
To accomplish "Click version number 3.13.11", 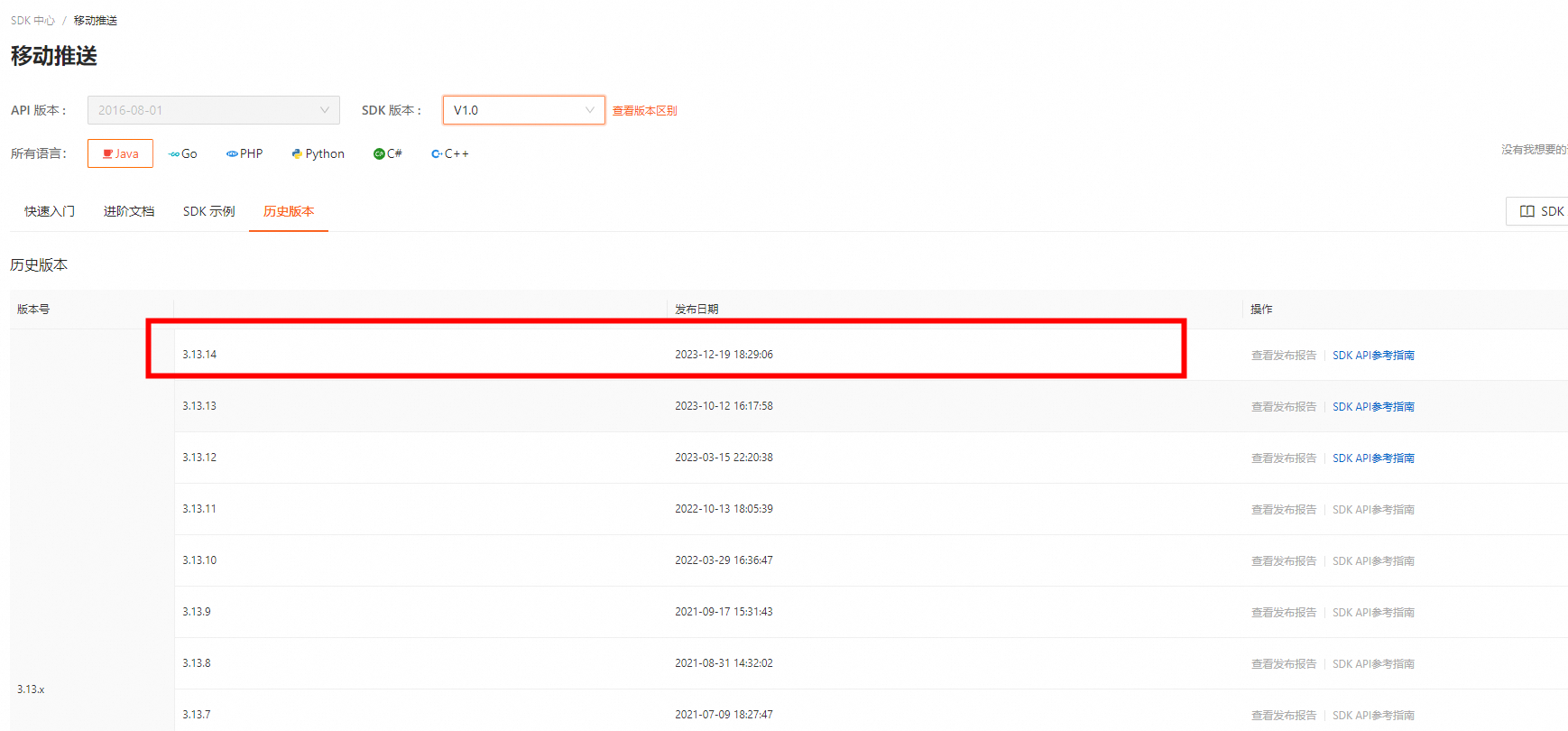I will [199, 509].
